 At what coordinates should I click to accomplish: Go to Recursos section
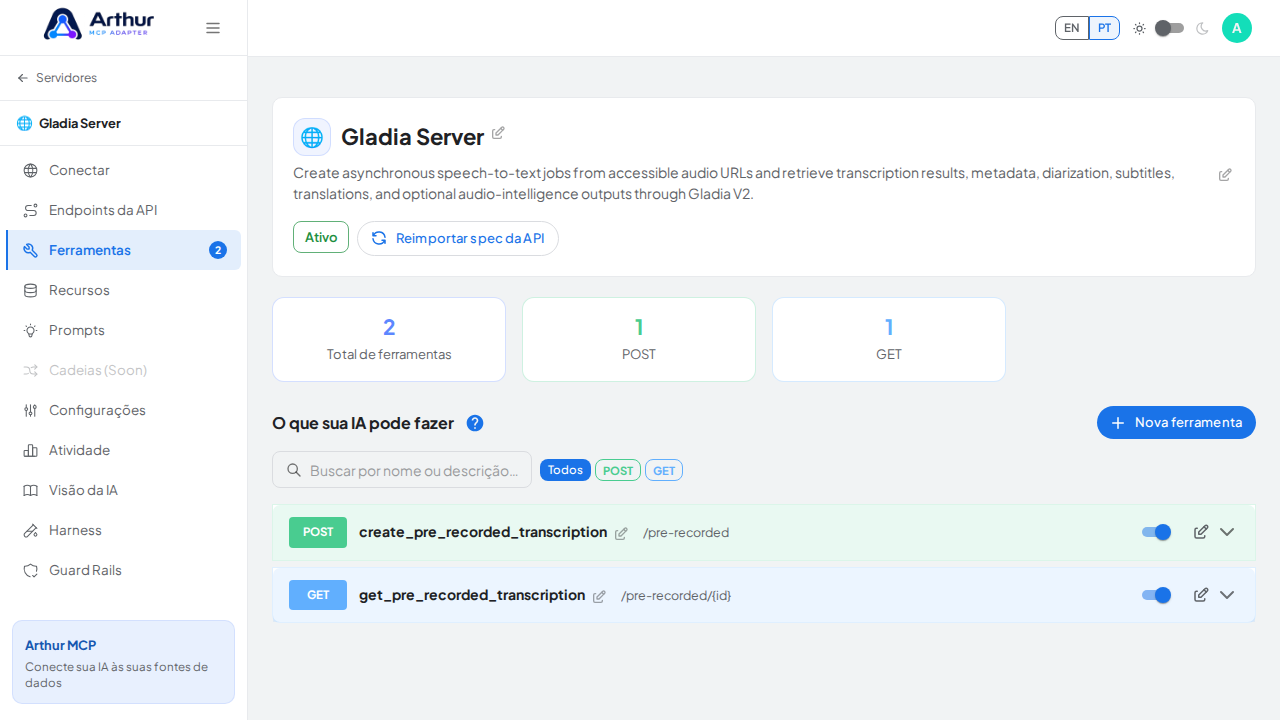point(124,290)
